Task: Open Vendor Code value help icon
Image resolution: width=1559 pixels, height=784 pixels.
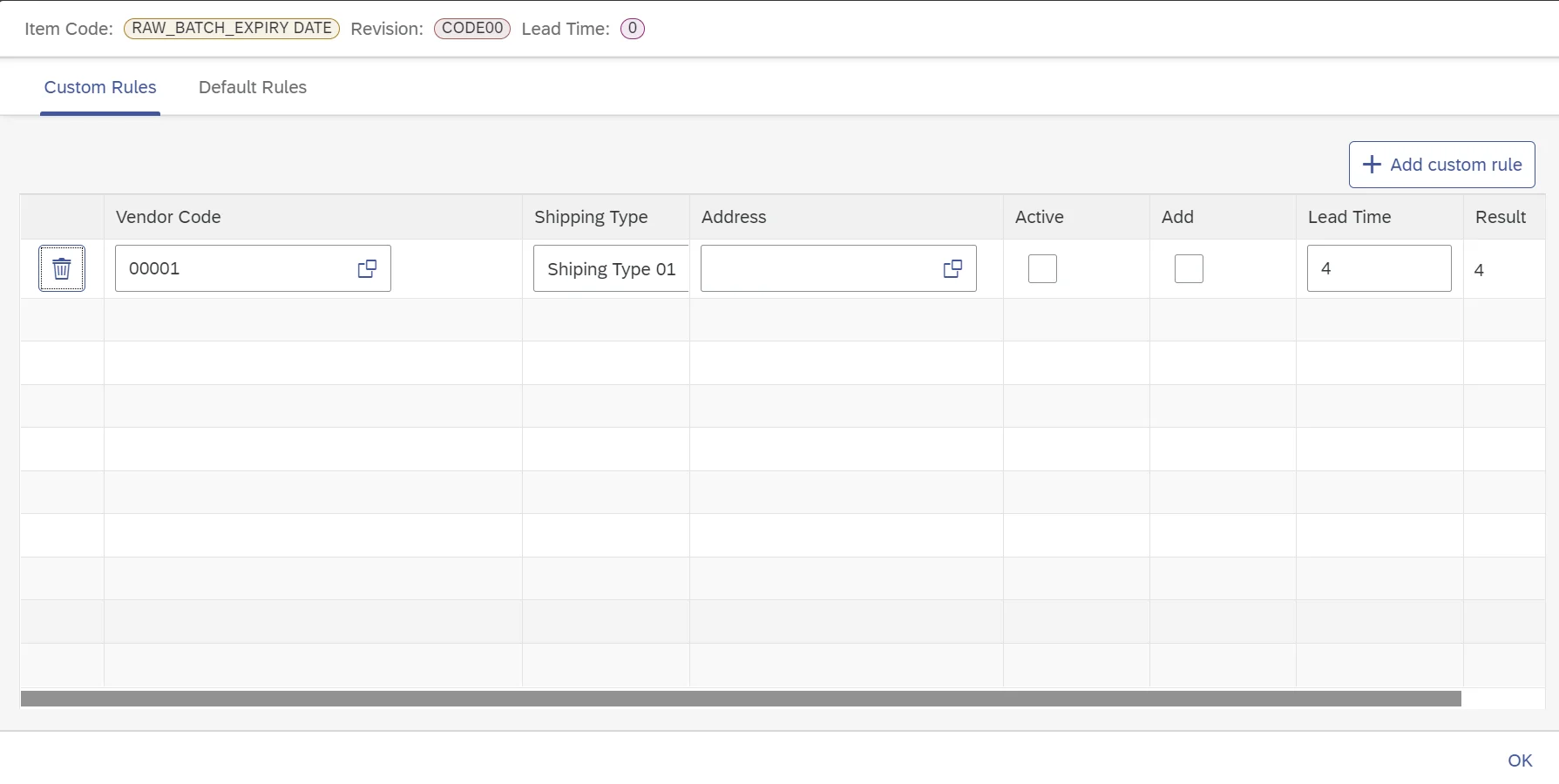Action: point(367,268)
